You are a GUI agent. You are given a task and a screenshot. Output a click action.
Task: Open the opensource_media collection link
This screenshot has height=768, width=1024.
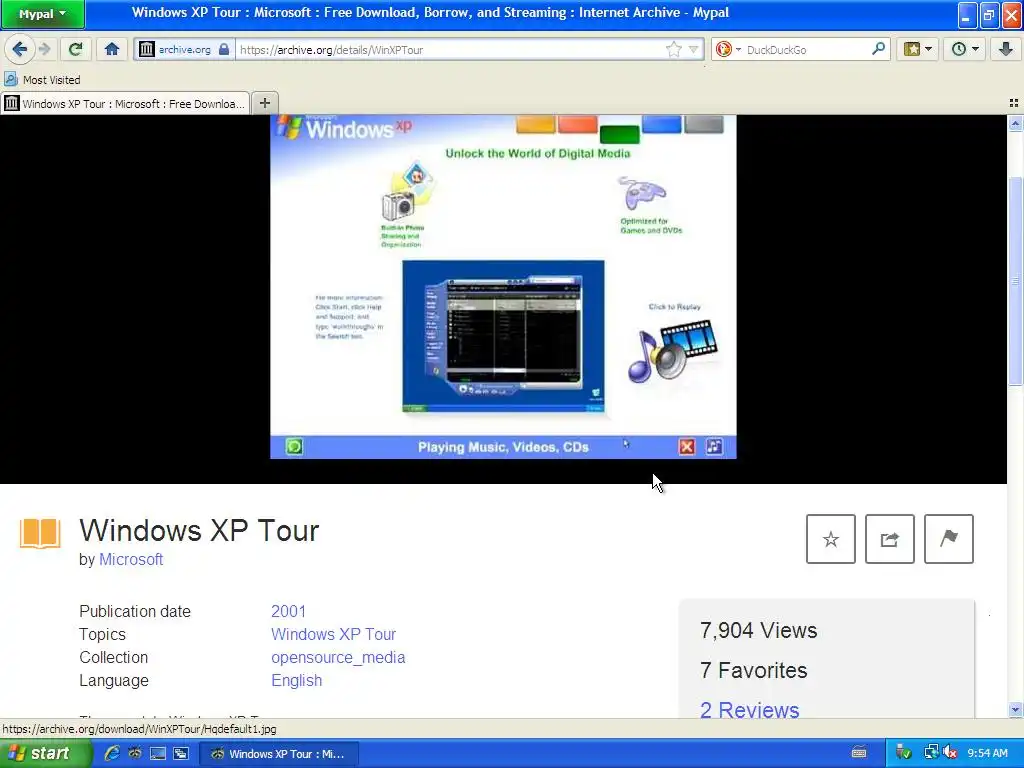(338, 657)
